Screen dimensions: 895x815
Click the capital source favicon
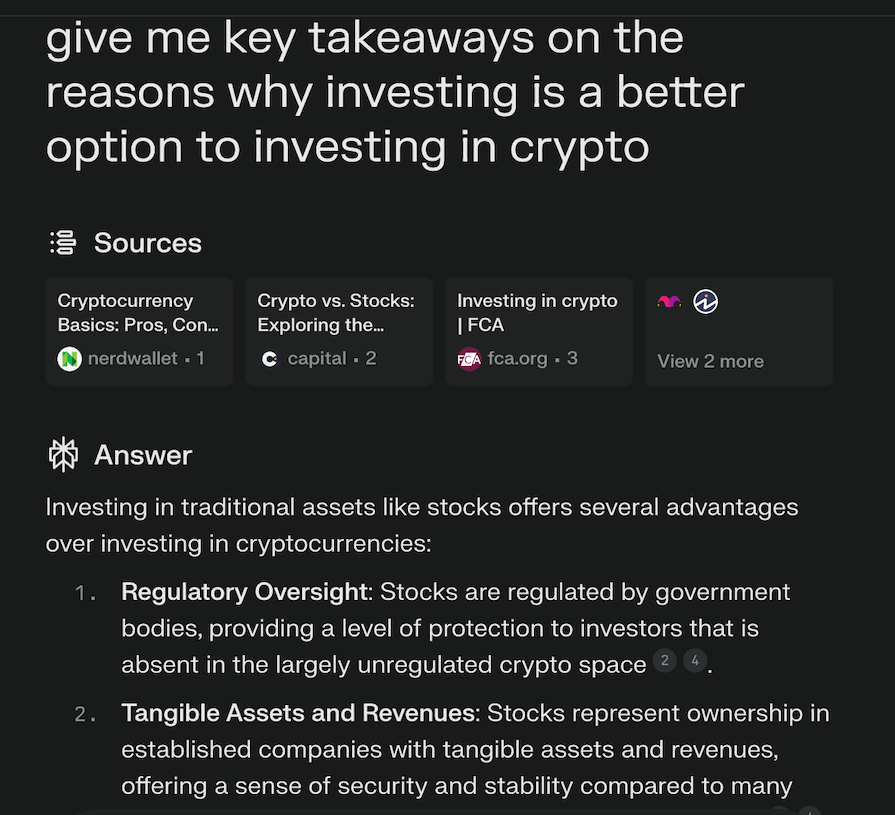269,358
